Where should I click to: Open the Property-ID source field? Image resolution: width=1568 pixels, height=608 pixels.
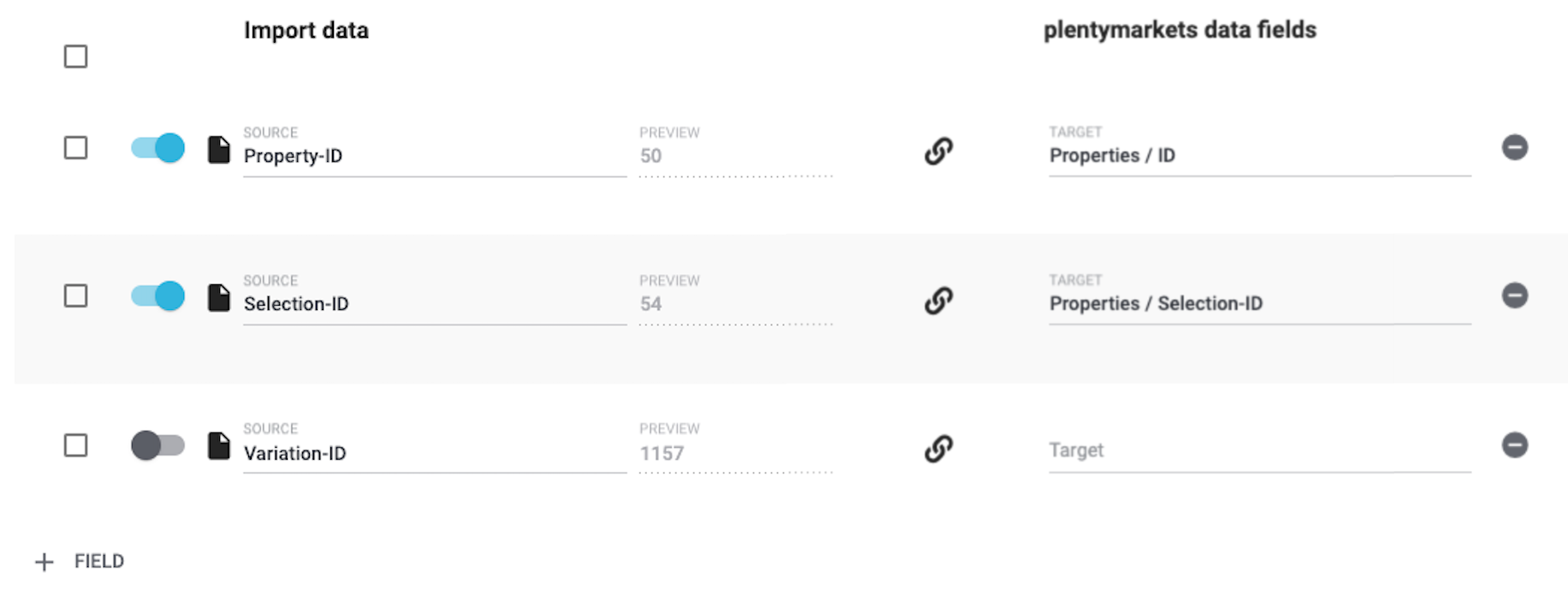pyautogui.click(x=434, y=156)
